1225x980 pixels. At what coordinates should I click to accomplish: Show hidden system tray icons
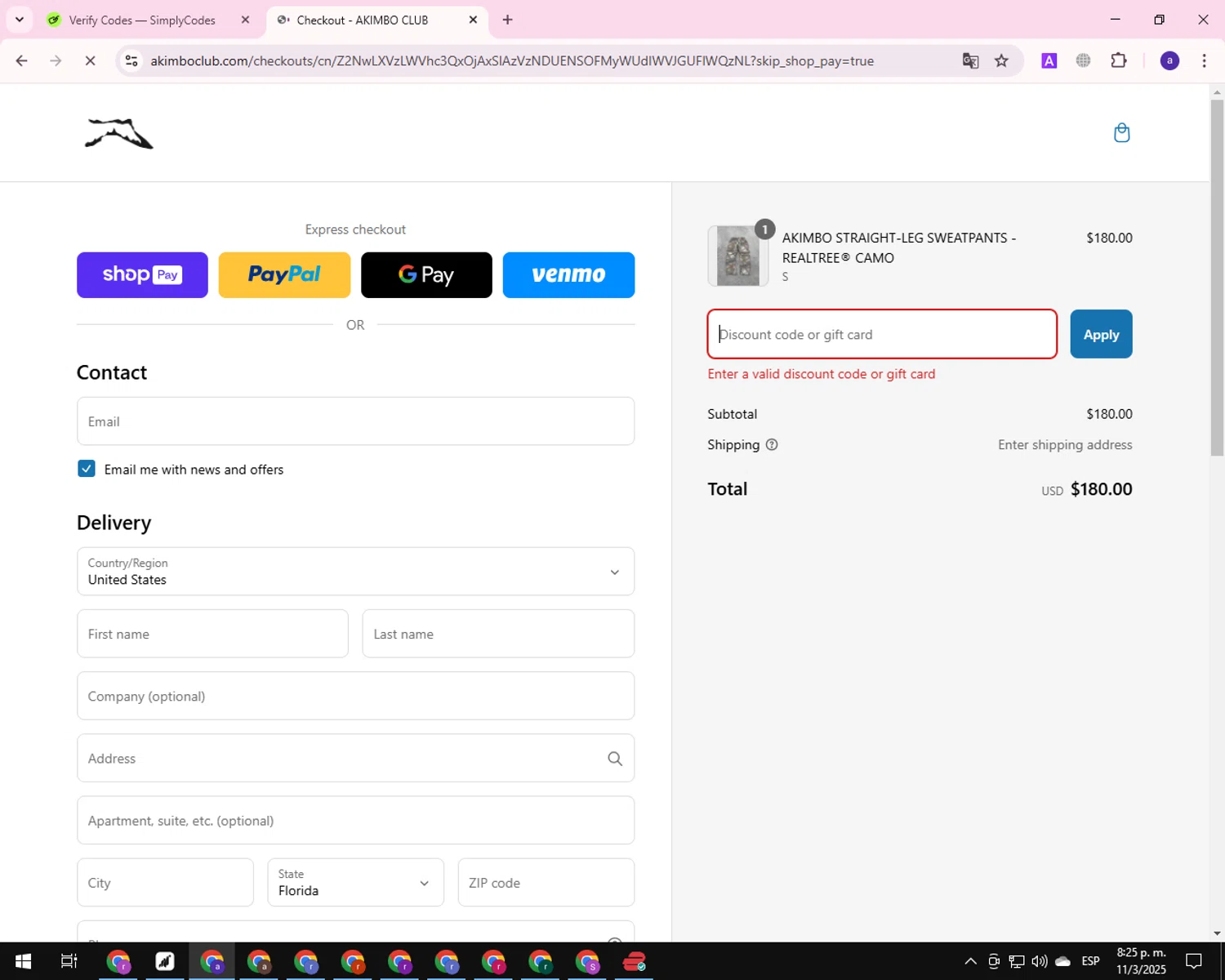pyautogui.click(x=970, y=961)
